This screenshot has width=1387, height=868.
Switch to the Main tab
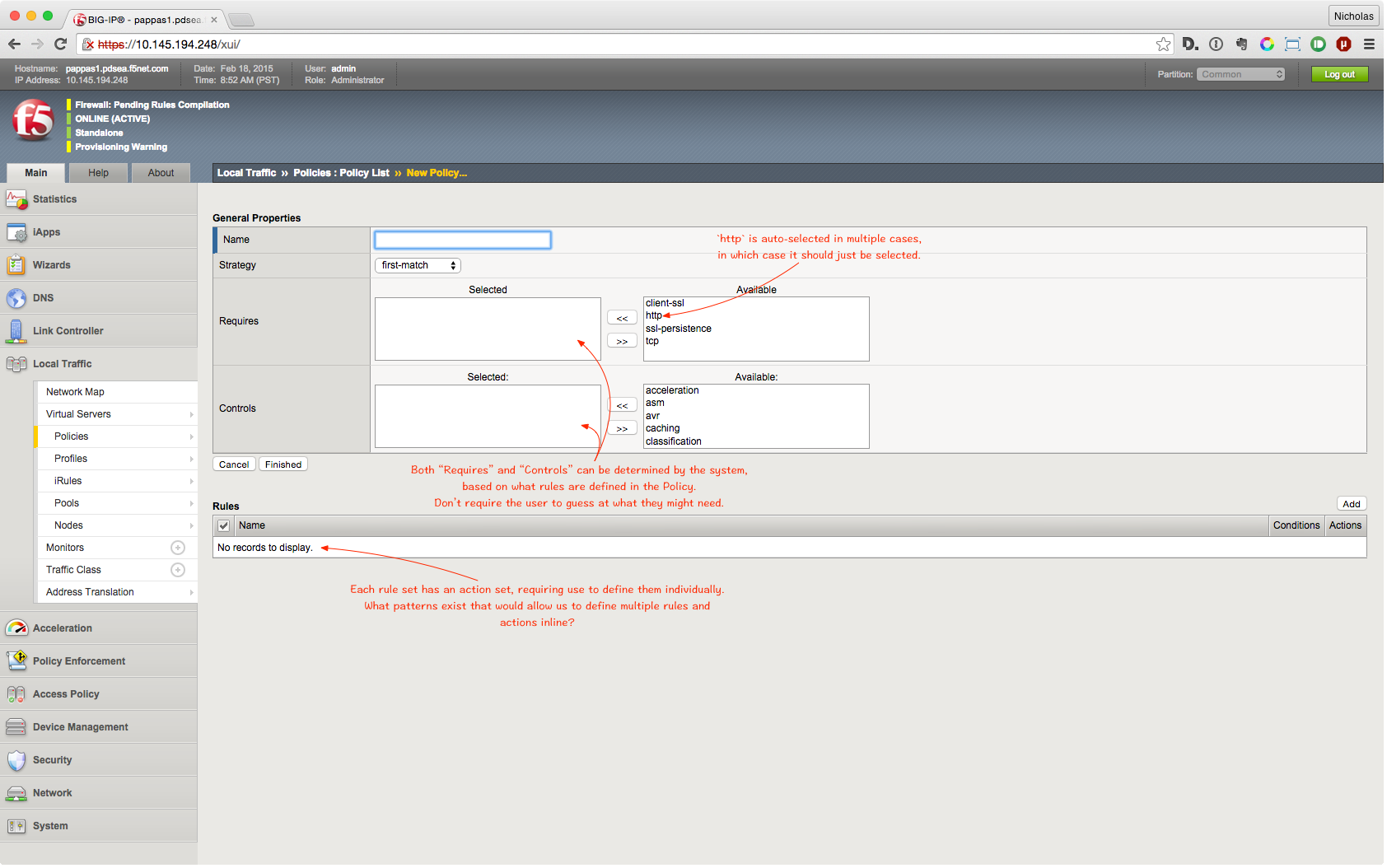tap(35, 173)
